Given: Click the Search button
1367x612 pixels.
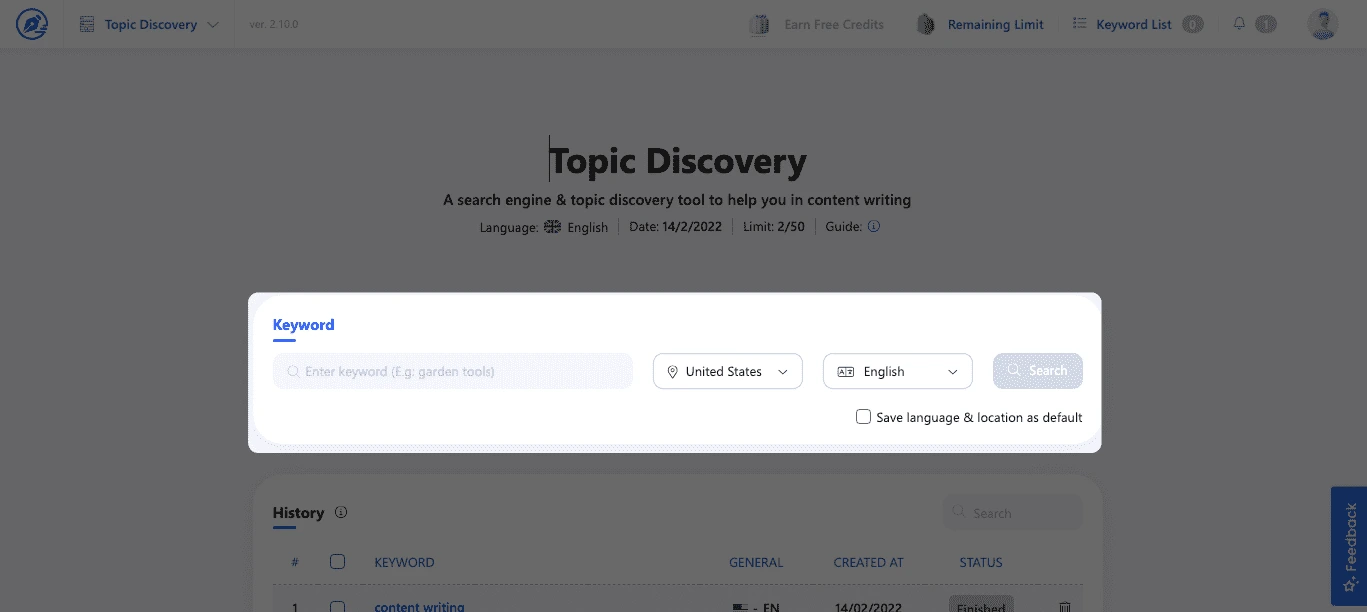Looking at the screenshot, I should pyautogui.click(x=1038, y=371).
